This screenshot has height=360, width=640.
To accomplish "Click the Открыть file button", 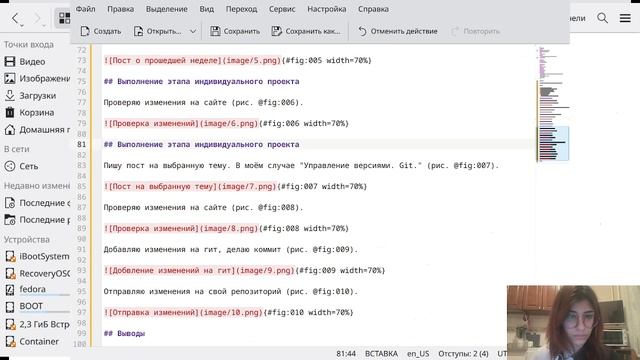I will (x=158, y=31).
